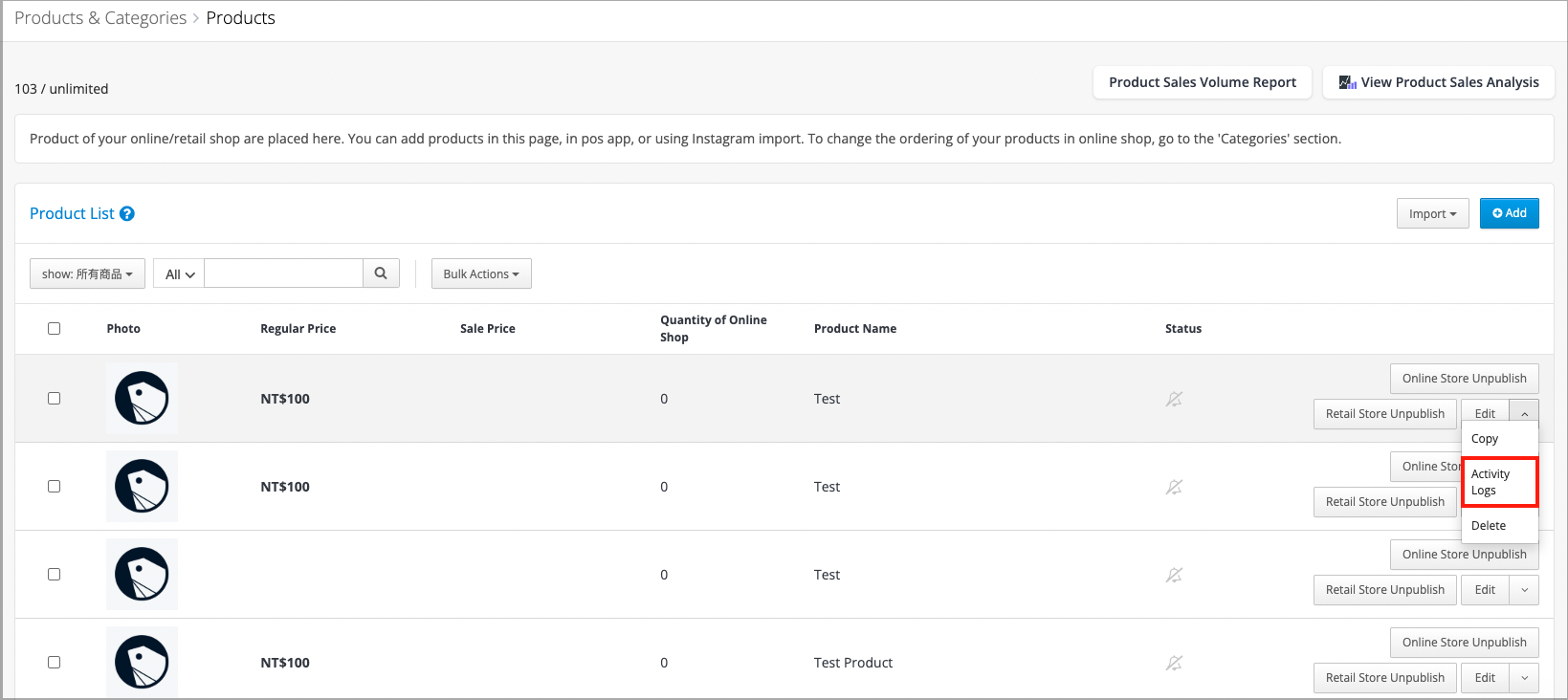Click the status bell icon in Test Product row

click(x=1174, y=663)
